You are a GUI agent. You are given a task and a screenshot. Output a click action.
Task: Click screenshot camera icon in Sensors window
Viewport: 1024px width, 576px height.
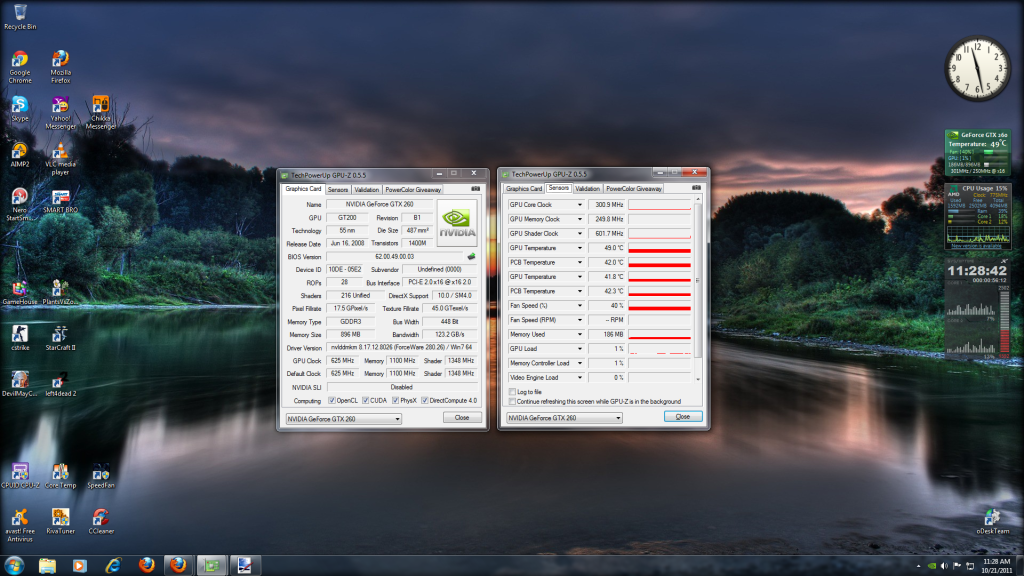[x=696, y=188]
